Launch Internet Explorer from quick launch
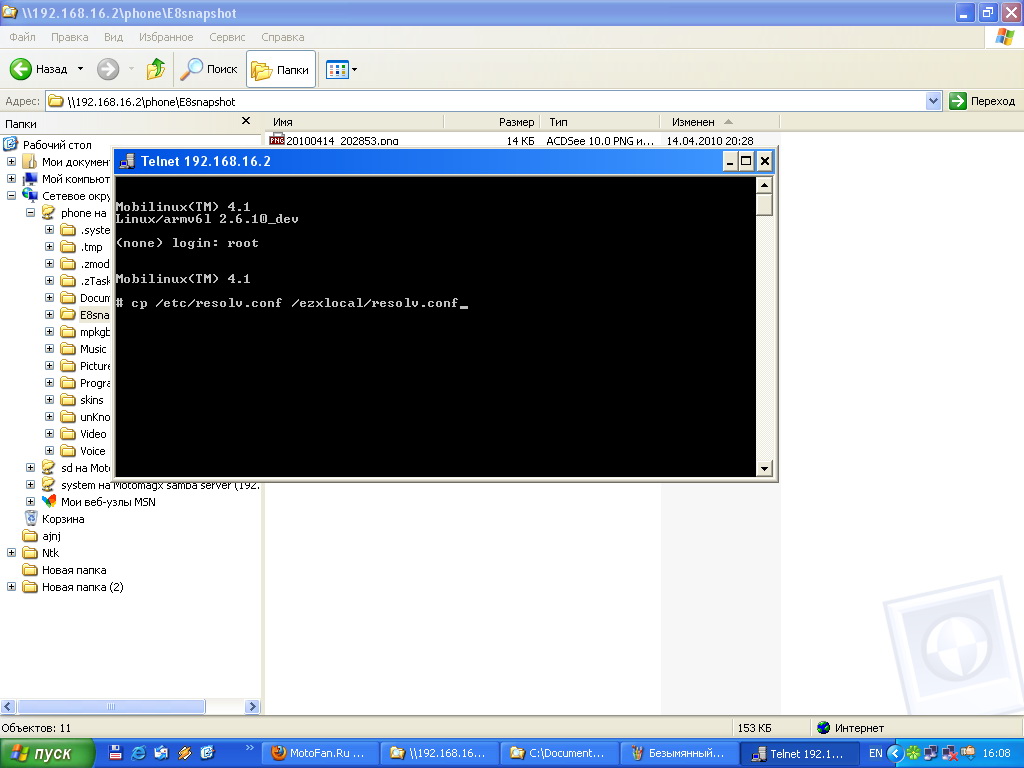 138,753
